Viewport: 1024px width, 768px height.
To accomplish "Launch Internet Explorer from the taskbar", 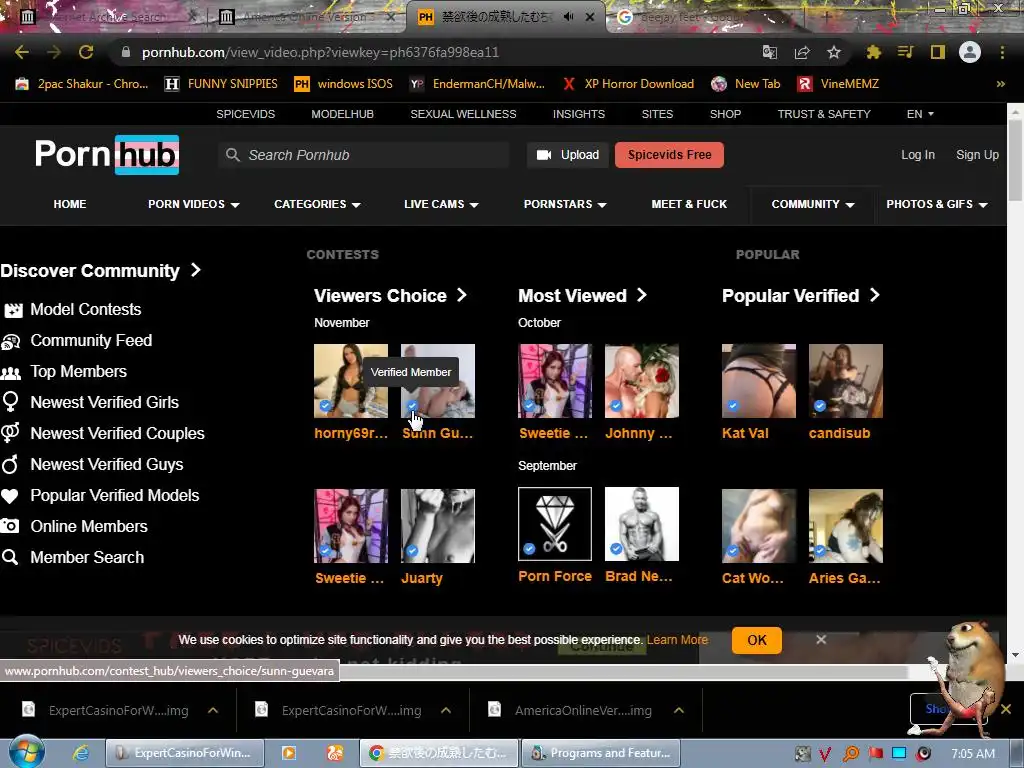I will pyautogui.click(x=80, y=753).
